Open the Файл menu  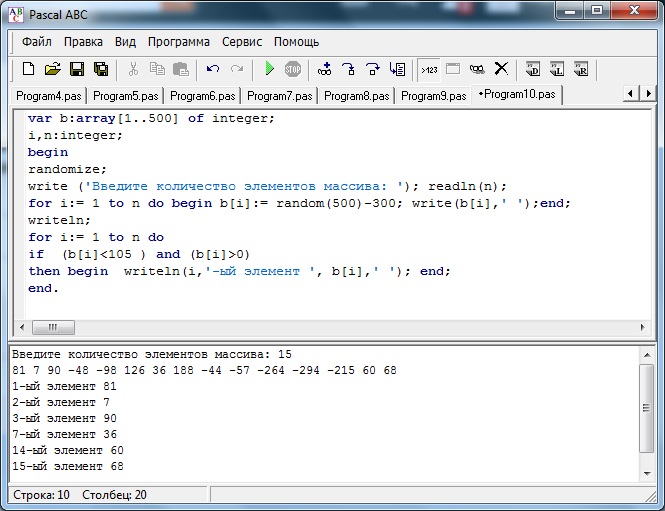37,42
